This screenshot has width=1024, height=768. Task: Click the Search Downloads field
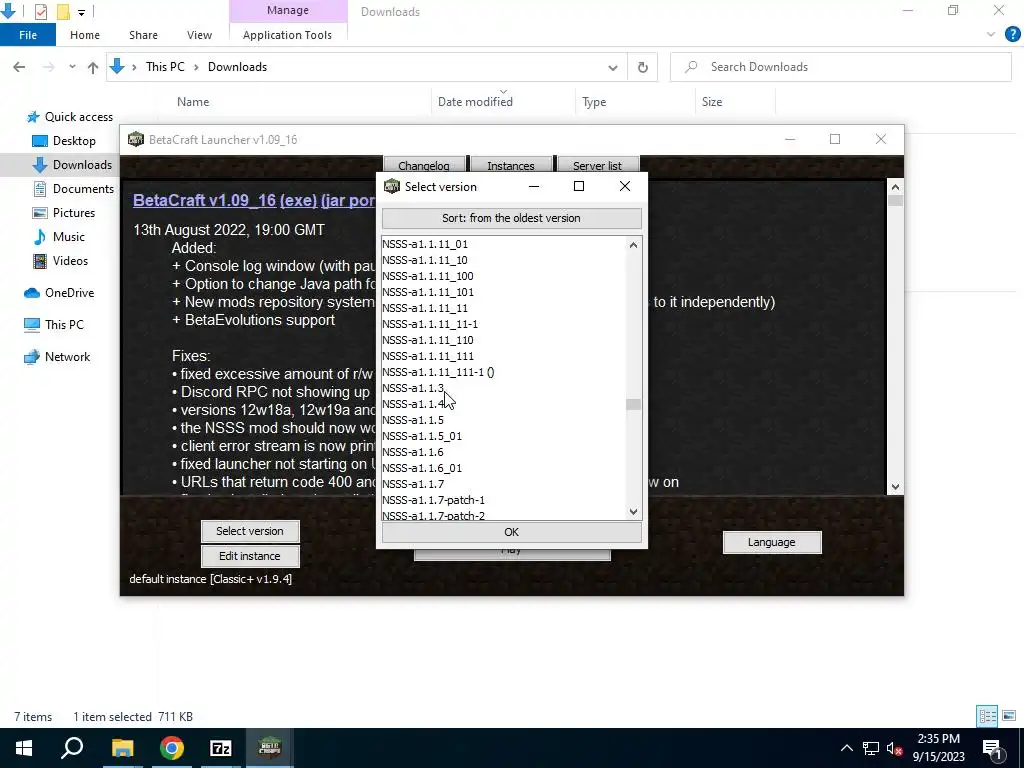click(840, 67)
